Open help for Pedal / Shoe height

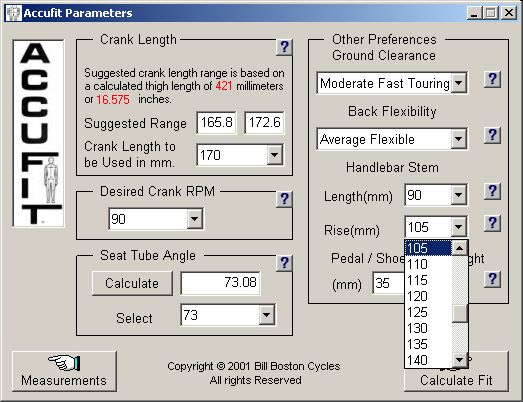pyautogui.click(x=493, y=280)
